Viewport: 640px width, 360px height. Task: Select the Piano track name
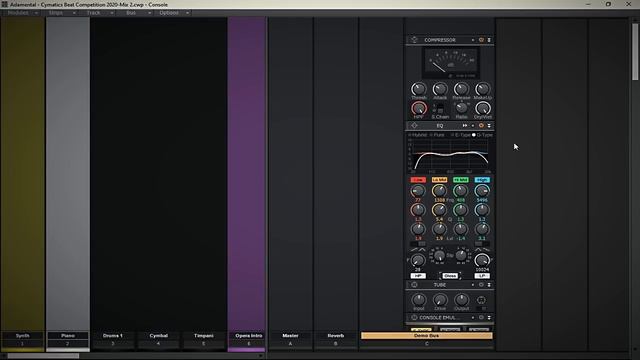pos(68,336)
